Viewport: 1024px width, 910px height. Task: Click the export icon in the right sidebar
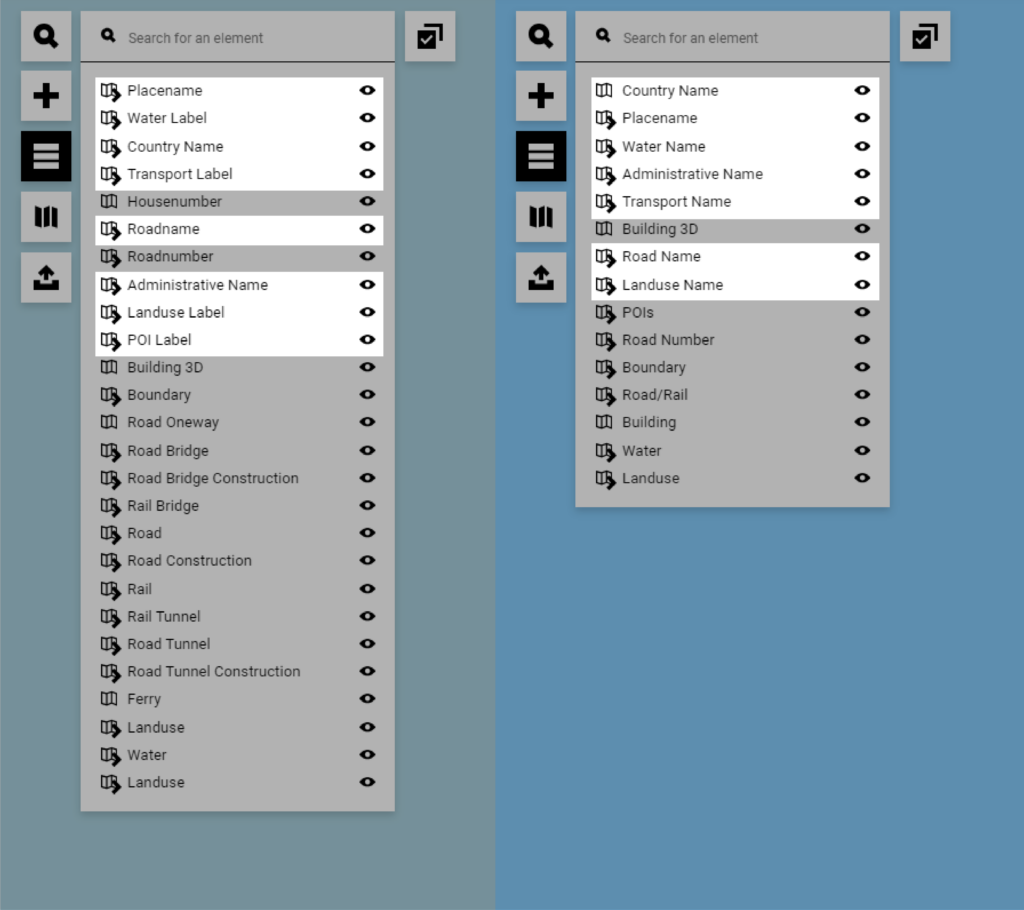click(x=540, y=277)
